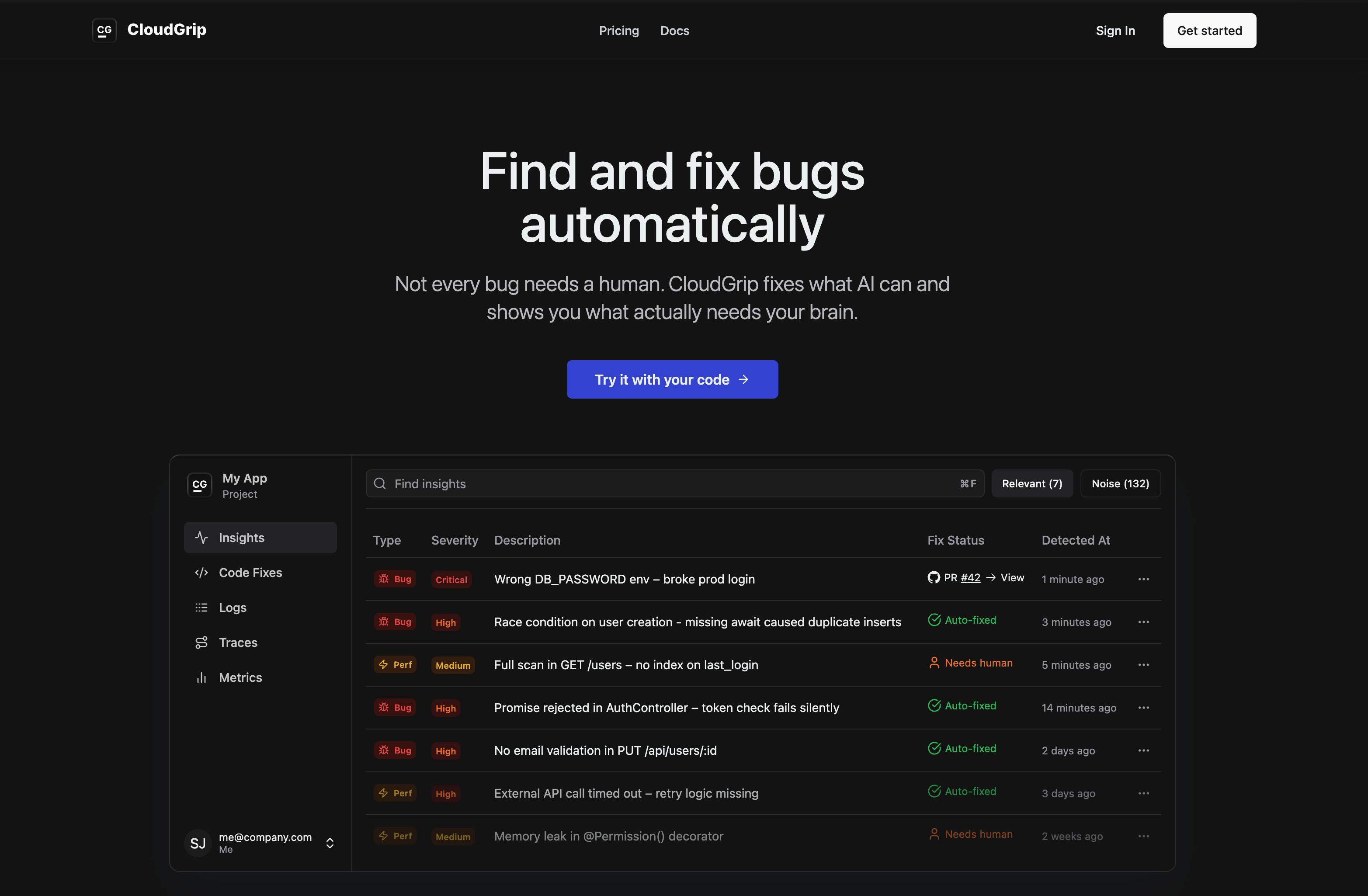Go to the Pricing page
This screenshot has width=1368, height=896.
tap(618, 31)
